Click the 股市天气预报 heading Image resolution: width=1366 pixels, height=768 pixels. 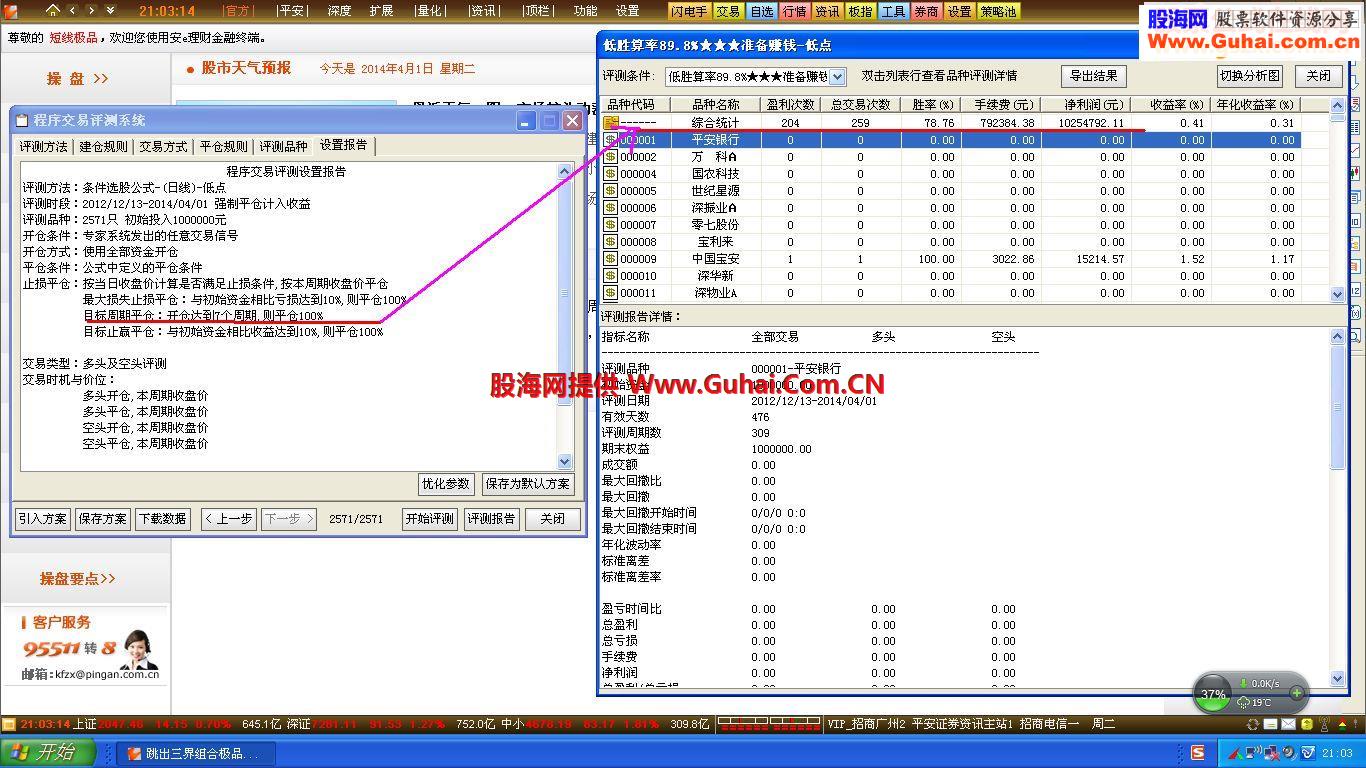click(x=246, y=68)
